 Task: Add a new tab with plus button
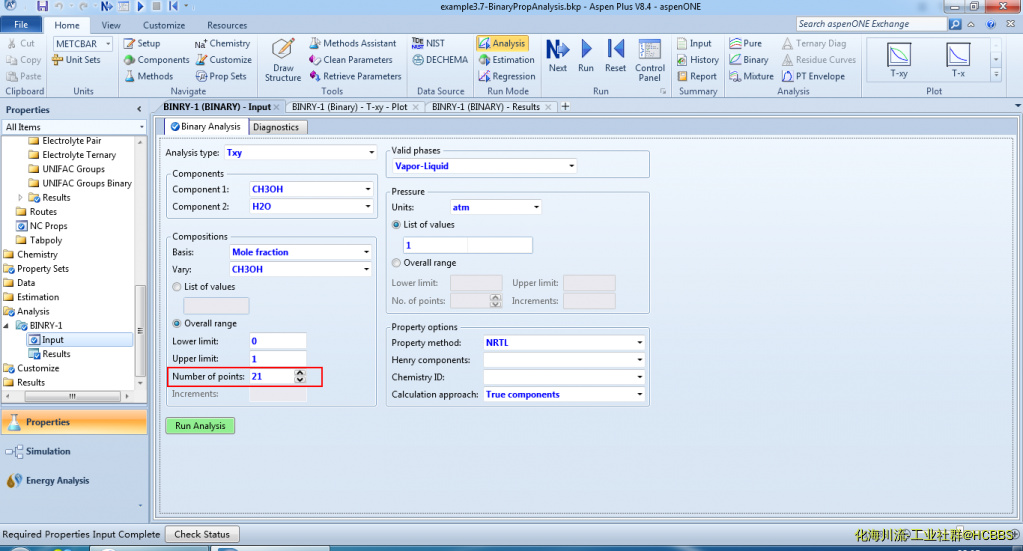point(566,106)
